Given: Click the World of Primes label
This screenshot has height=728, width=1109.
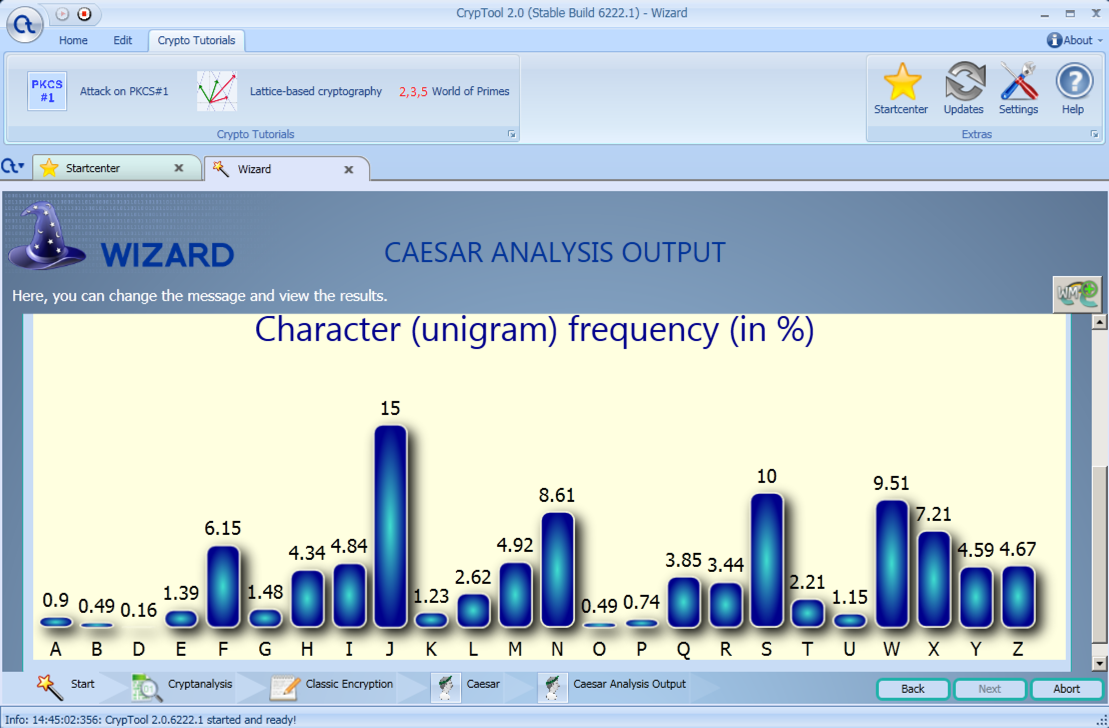Looking at the screenshot, I should tap(470, 91).
